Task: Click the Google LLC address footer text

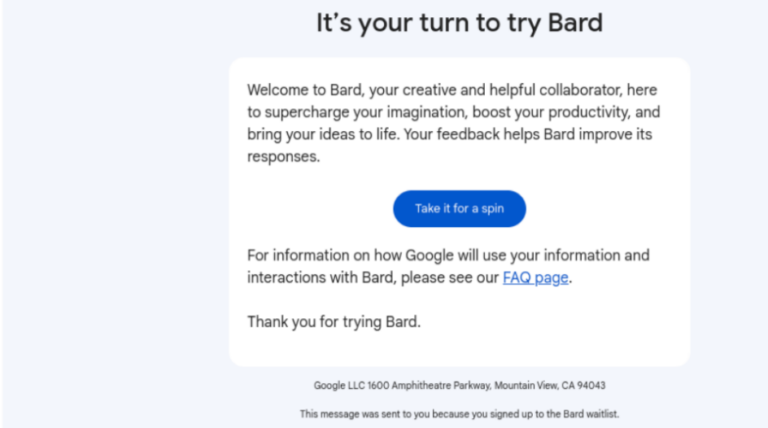Action: 459,385
